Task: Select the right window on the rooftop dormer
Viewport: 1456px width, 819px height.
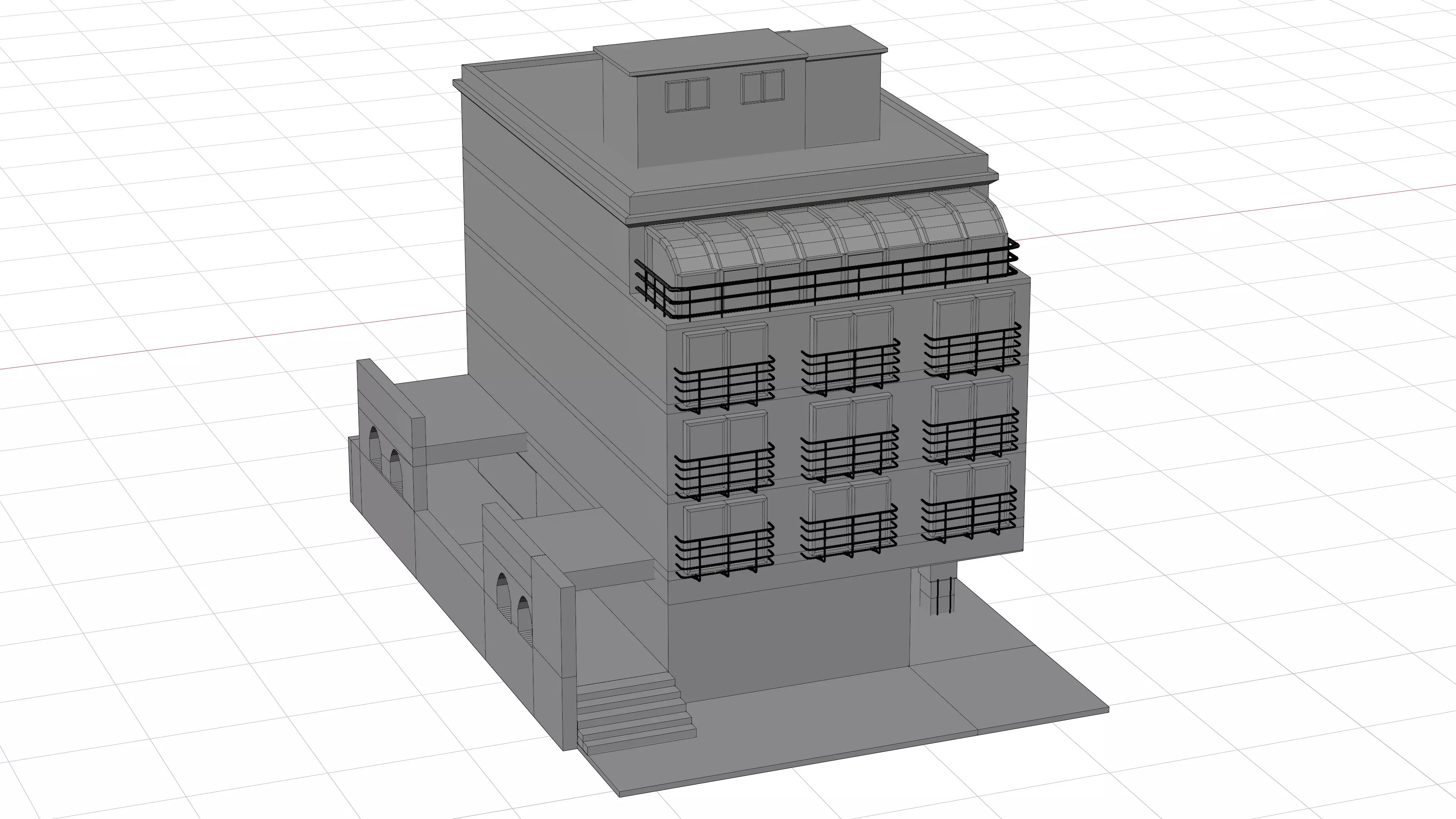Action: pos(763,86)
